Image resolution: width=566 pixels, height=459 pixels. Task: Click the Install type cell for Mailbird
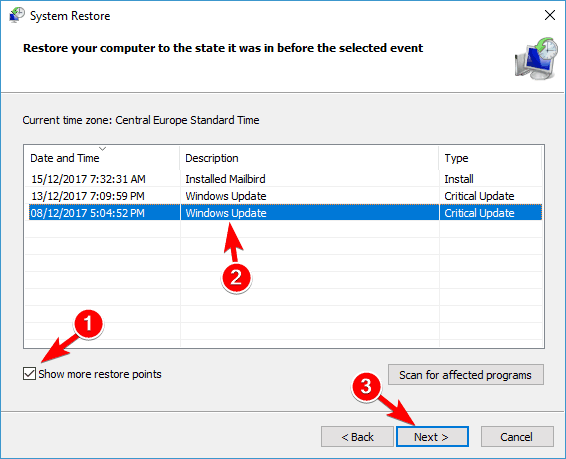pyautogui.click(x=459, y=179)
